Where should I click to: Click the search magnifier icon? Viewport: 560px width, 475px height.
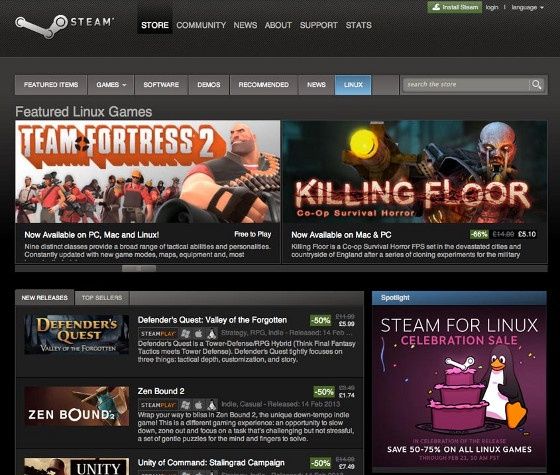(x=536, y=85)
